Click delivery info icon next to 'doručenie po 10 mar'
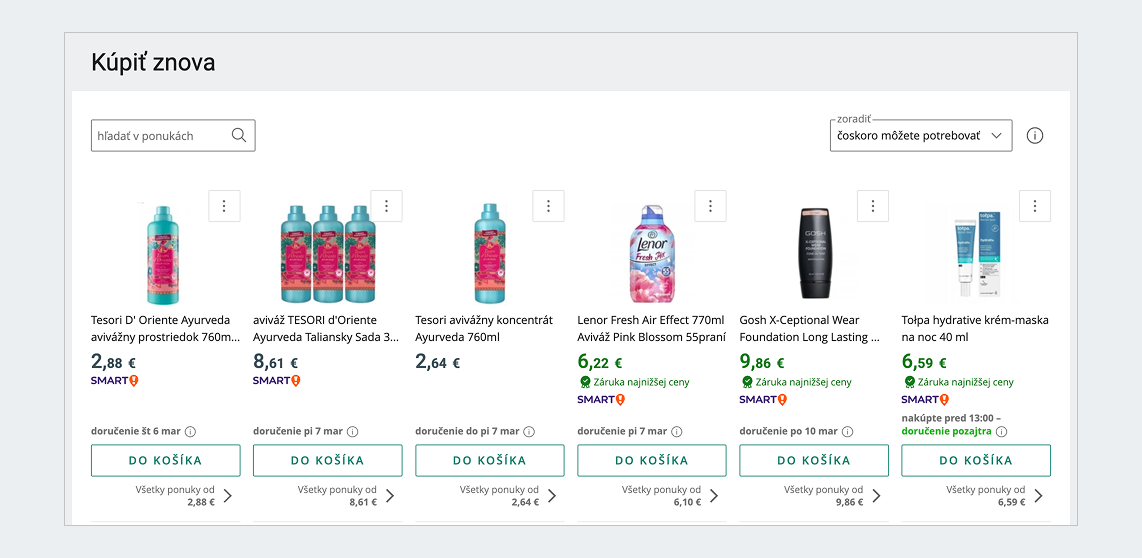Viewport: 1142px width, 558px height. point(847,432)
